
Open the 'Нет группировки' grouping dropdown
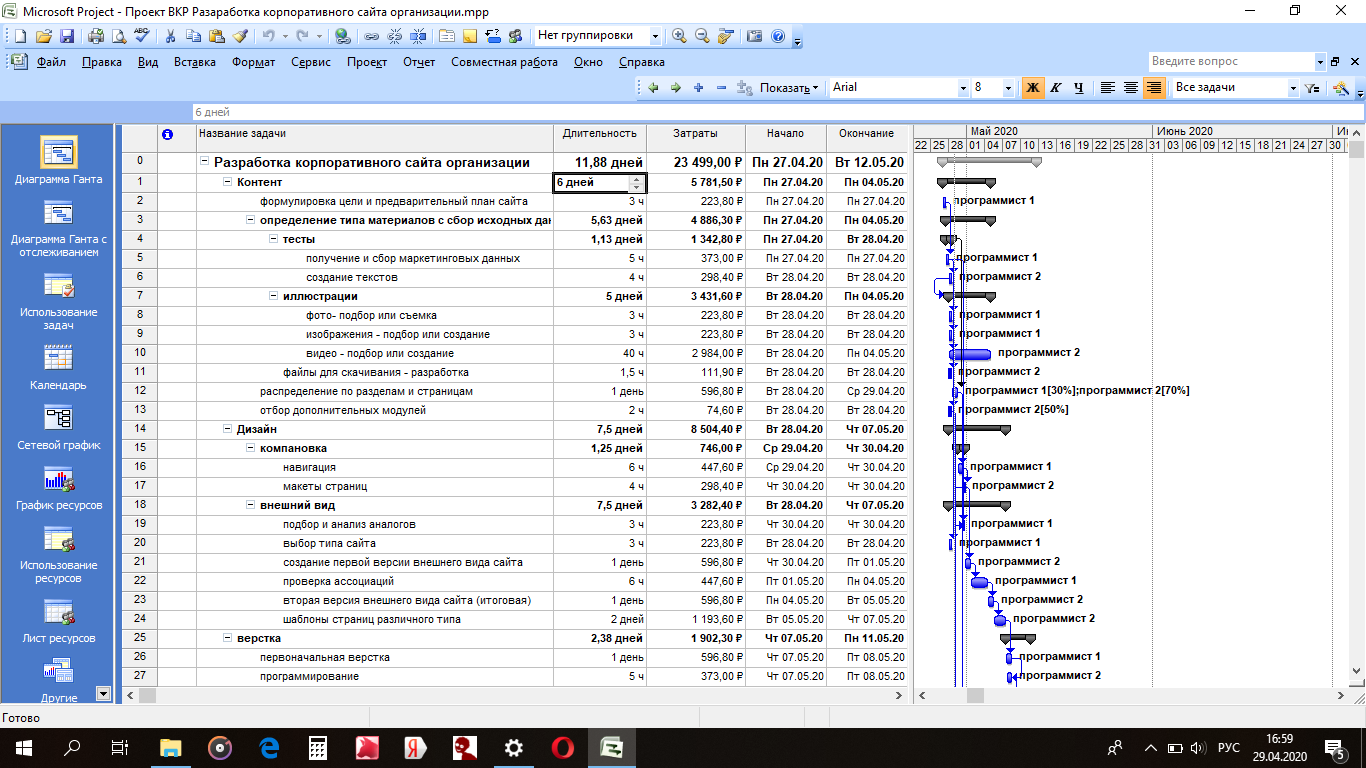point(655,36)
